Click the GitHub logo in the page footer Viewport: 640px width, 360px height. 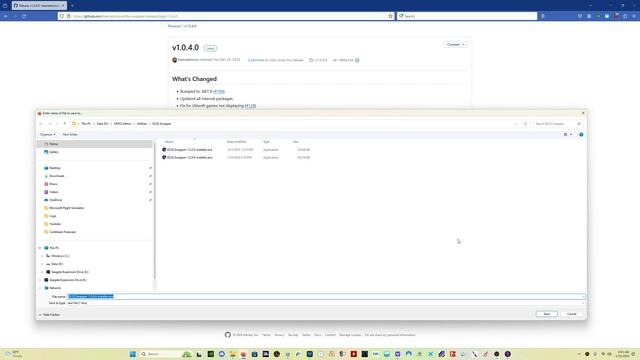pos(228,335)
